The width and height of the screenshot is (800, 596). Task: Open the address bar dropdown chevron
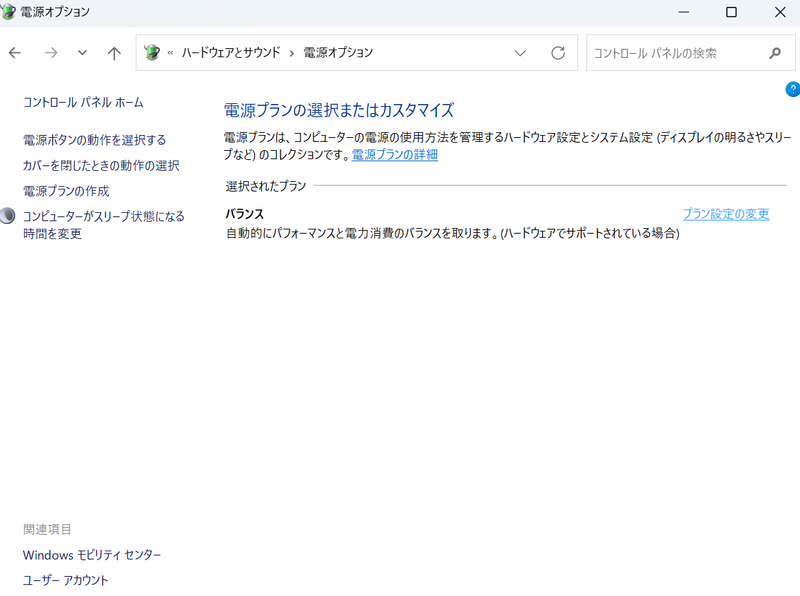point(520,53)
